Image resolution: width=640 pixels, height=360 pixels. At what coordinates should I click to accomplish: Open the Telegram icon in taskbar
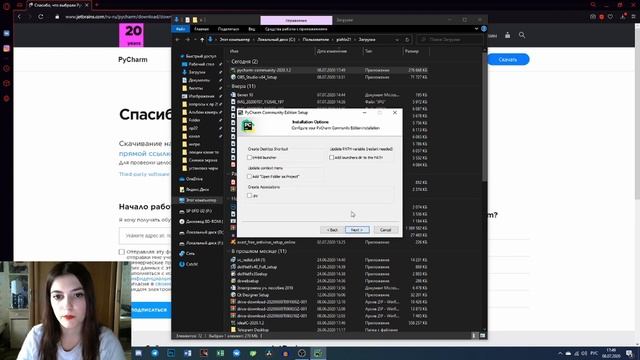coord(155,353)
